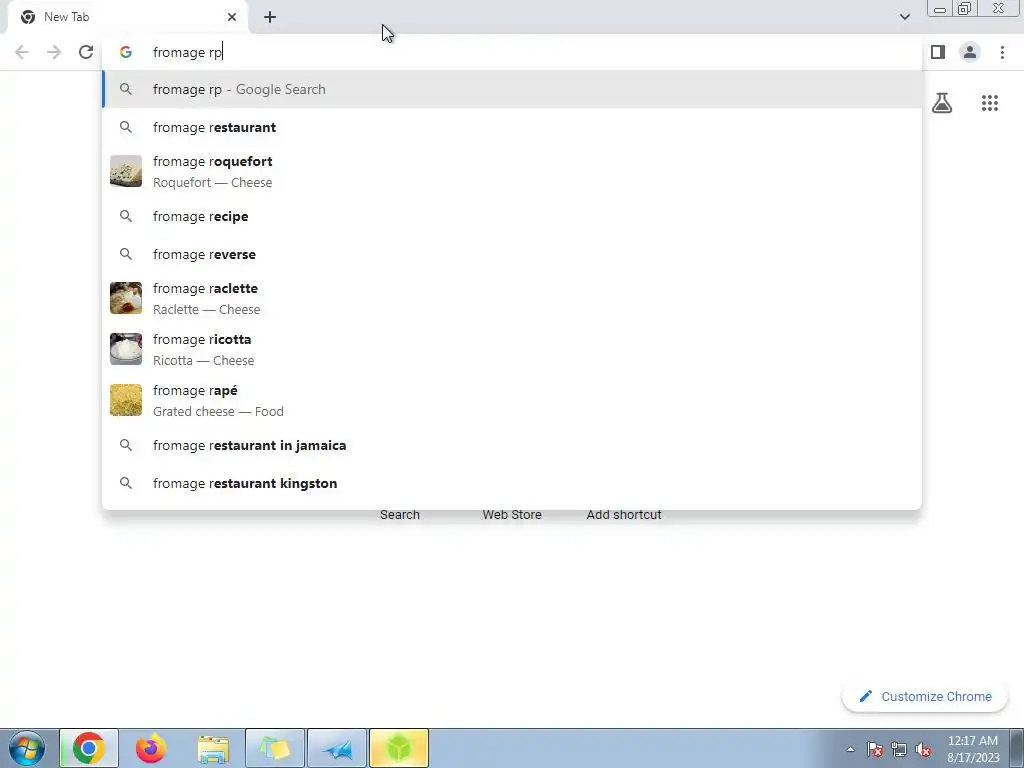The height and width of the screenshot is (768, 1024).
Task: Choose 'fromage ricotta' suggestion
Action: click(x=512, y=349)
